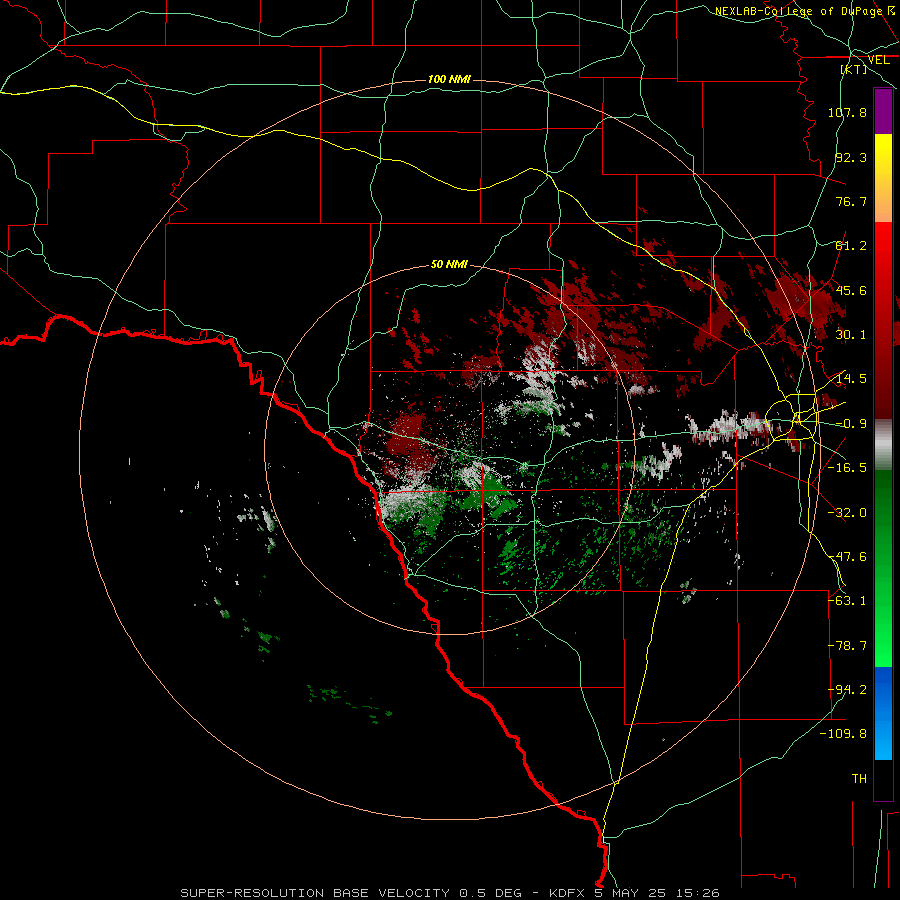Screen dimensions: 900x900
Task: Click the -47.6 velocity scale value
Action: 847,557
